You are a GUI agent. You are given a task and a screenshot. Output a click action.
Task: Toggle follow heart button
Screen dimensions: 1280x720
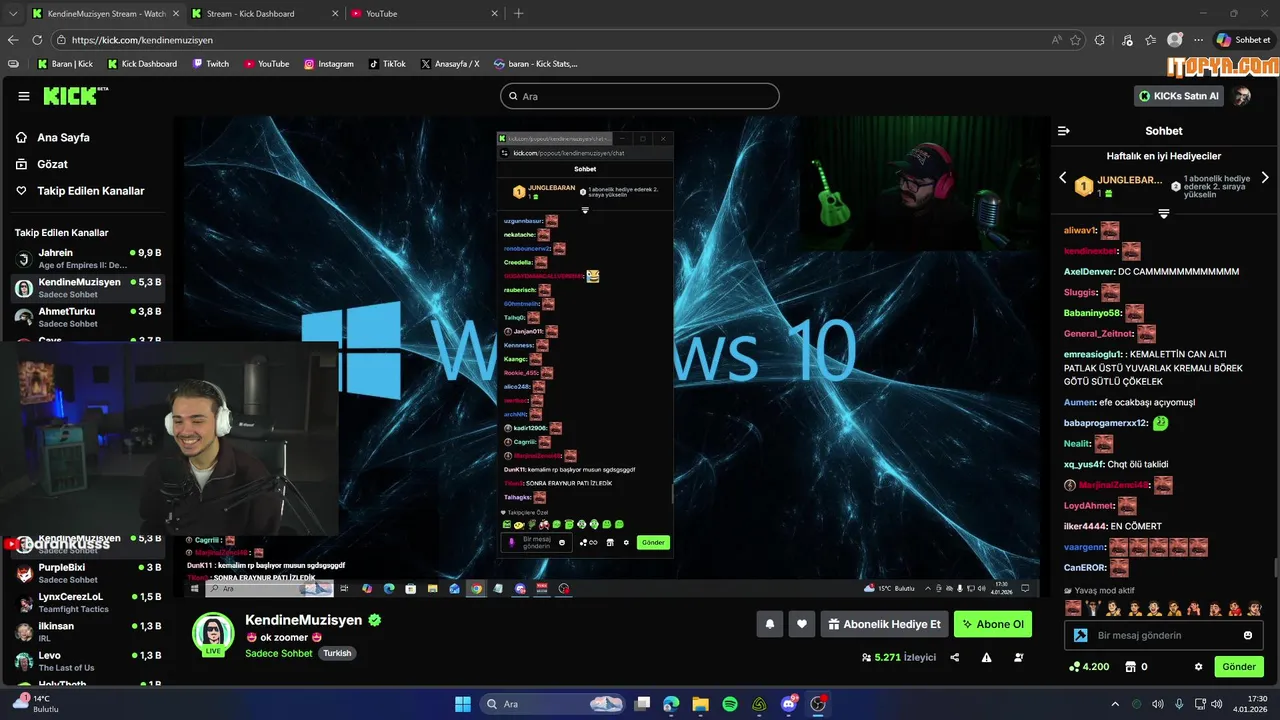click(802, 624)
